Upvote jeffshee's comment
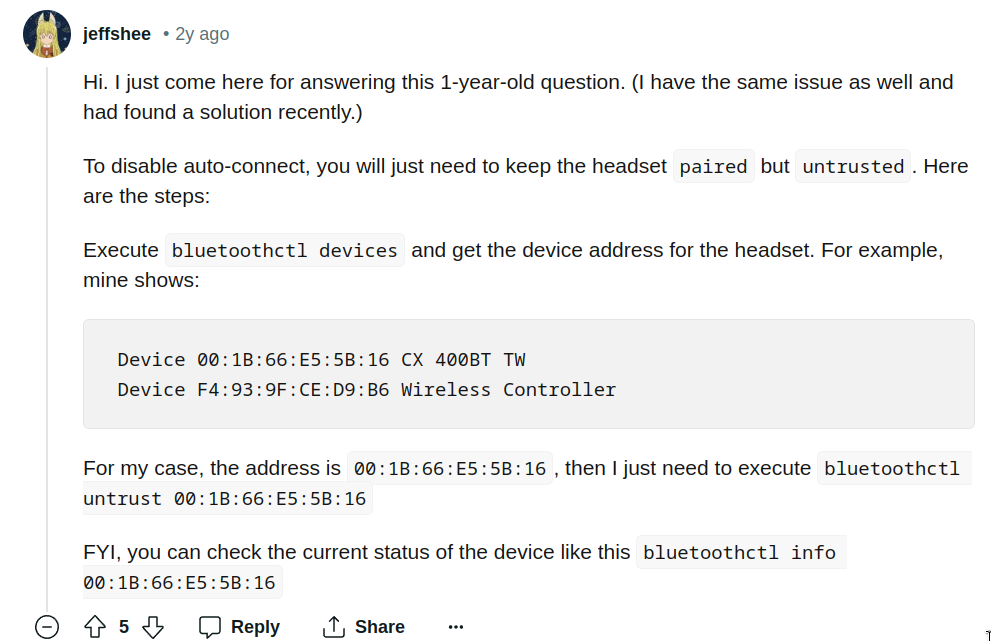991x641 pixels. point(95,627)
